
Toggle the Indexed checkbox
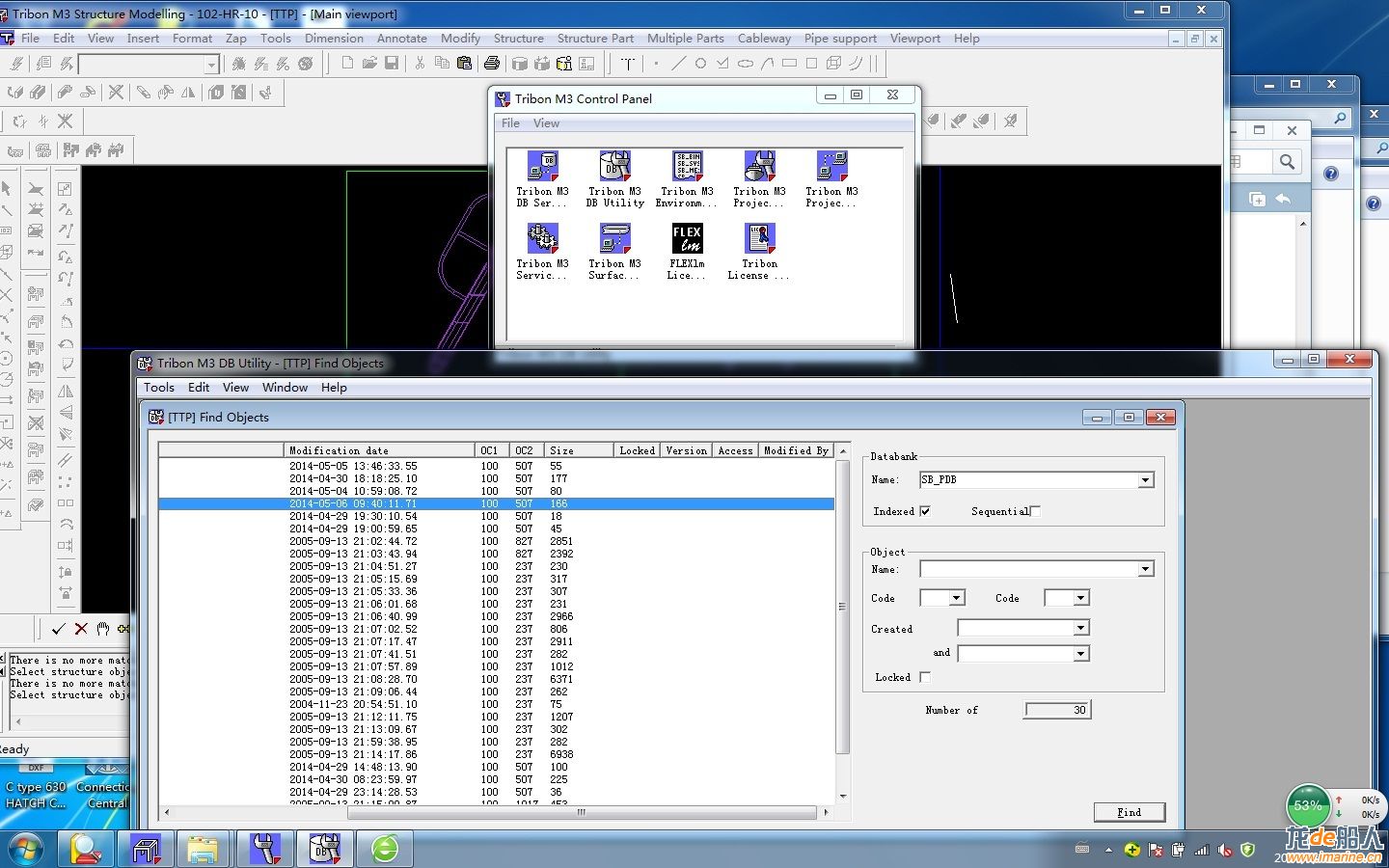(x=924, y=511)
